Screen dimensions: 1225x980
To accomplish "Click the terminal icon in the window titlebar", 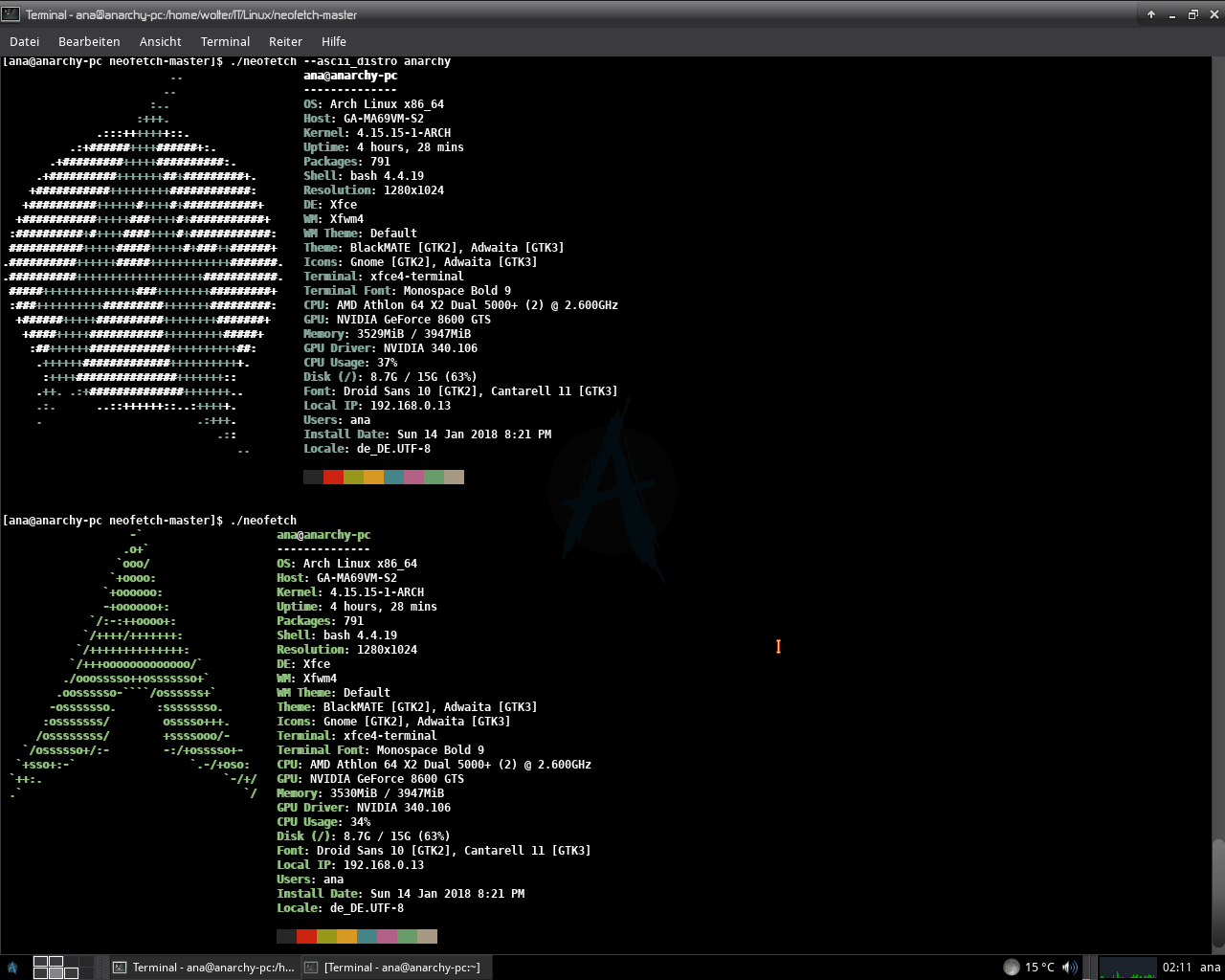I will 10,14.
